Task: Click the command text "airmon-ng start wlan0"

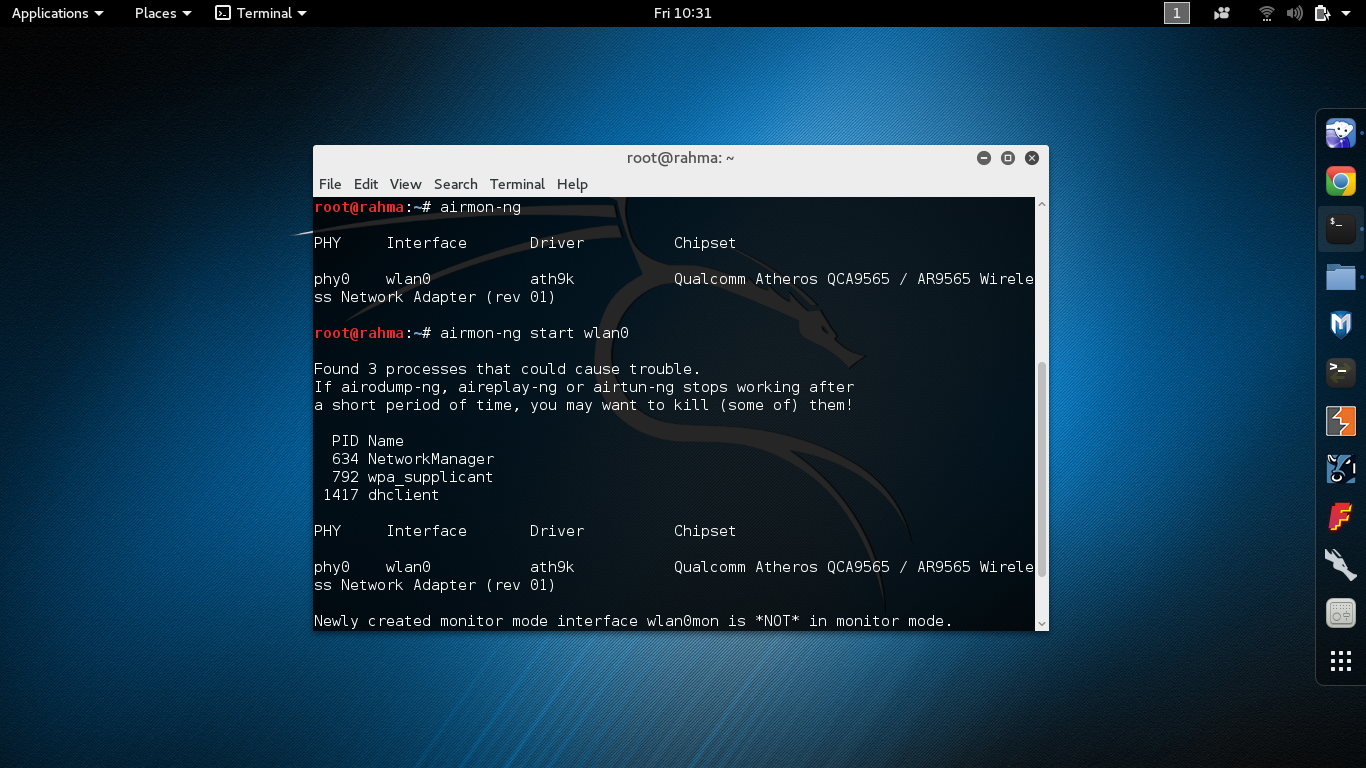Action: click(x=534, y=333)
